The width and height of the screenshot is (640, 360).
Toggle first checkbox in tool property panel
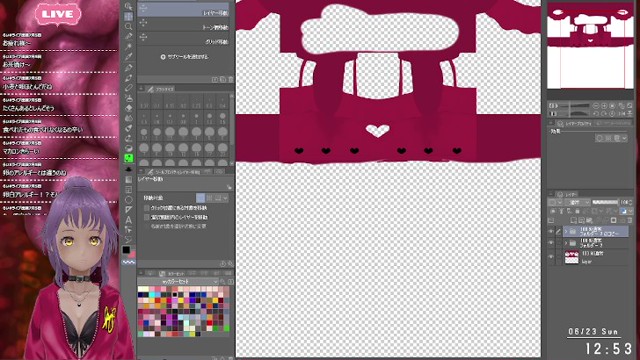tap(147, 208)
